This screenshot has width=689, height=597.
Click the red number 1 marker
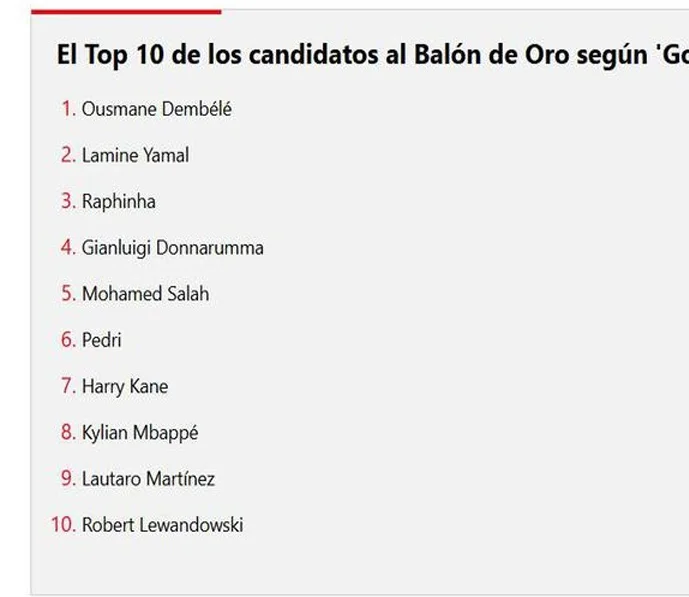tap(69, 109)
